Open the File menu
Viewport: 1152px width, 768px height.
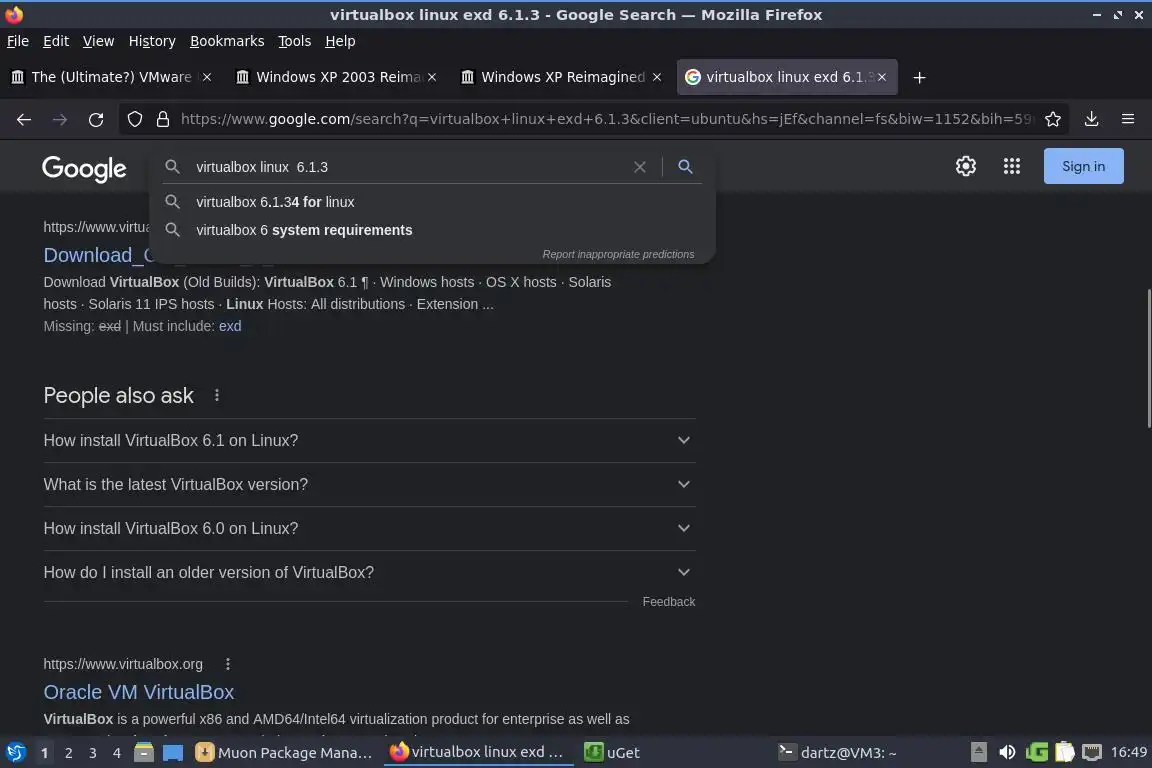18,41
